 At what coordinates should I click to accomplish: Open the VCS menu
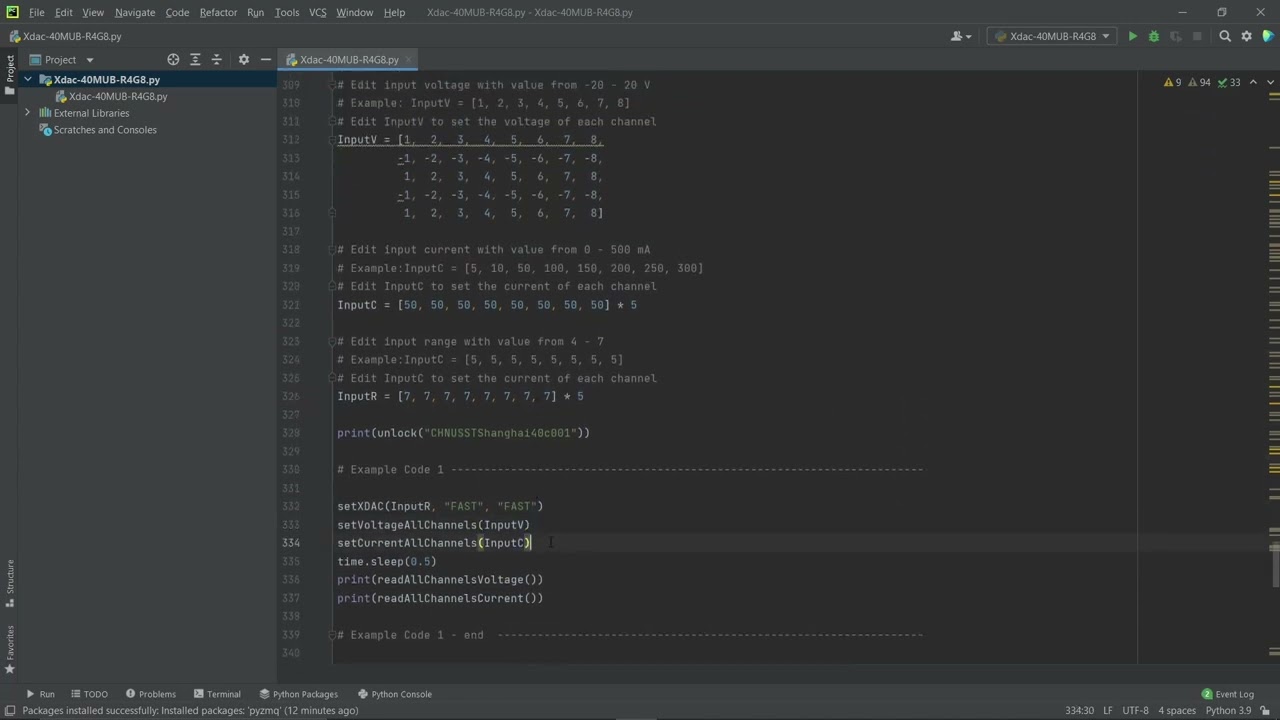(x=317, y=12)
